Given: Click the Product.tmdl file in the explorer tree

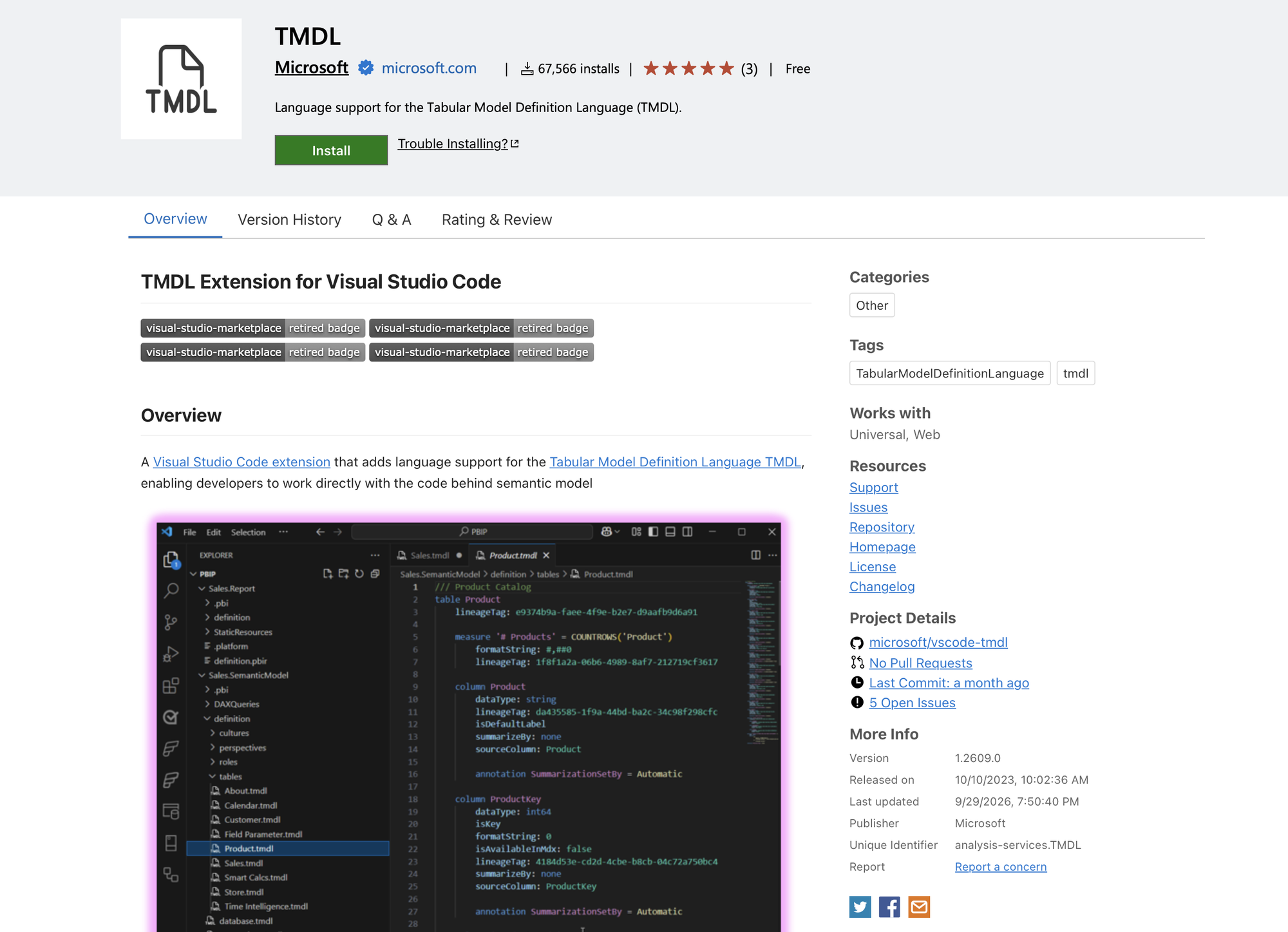Looking at the screenshot, I should coord(288,849).
